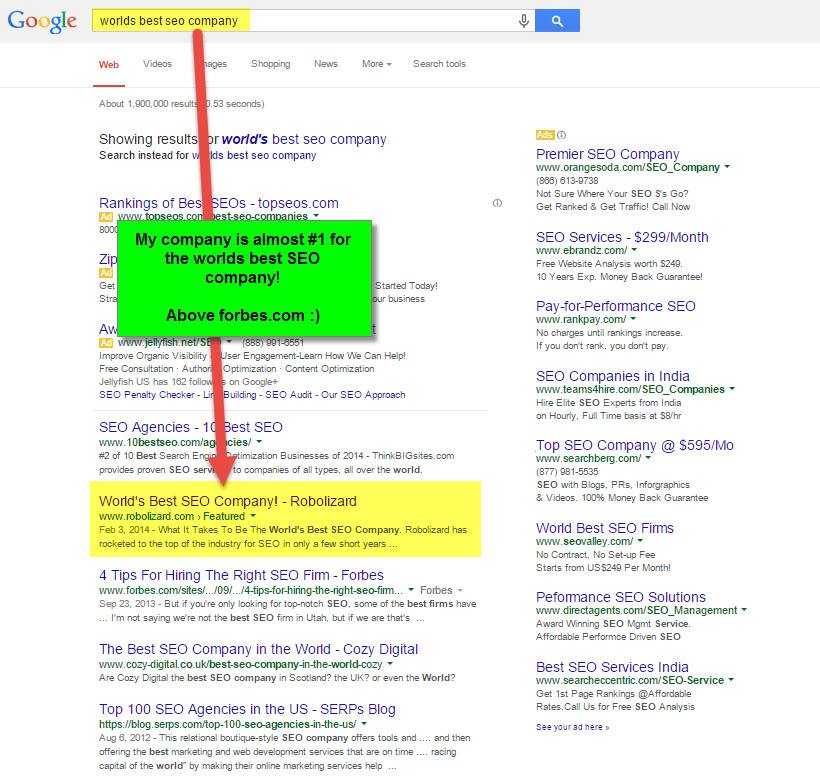Open the 'Our SEO Approach' sitelink
Image resolution: width=820 pixels, height=778 pixels.
[x=363, y=395]
